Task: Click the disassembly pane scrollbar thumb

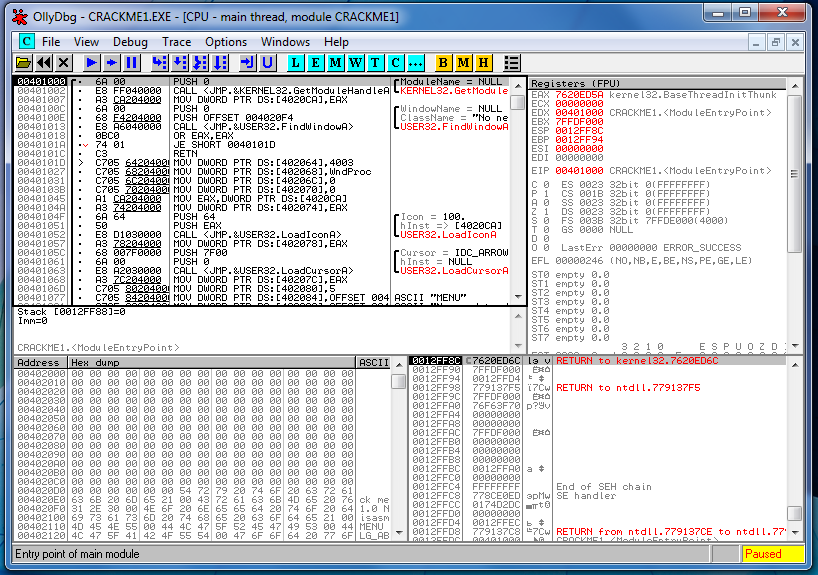Action: pyautogui.click(x=518, y=102)
